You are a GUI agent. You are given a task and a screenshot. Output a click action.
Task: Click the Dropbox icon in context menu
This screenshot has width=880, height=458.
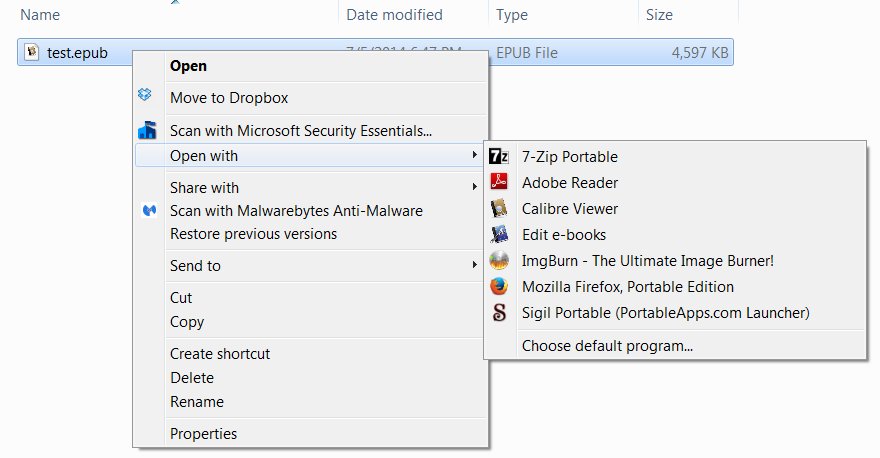147,97
